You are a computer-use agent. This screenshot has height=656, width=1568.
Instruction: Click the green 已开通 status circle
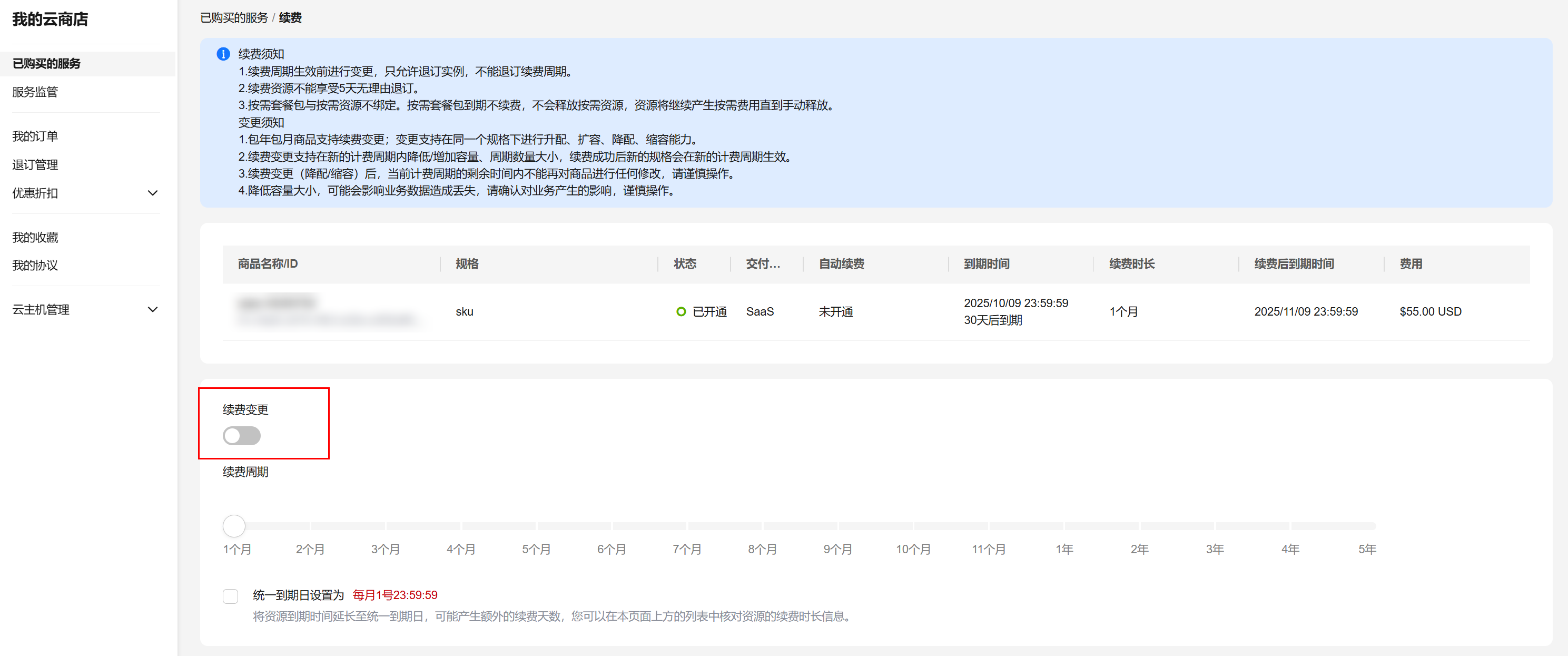coord(681,312)
